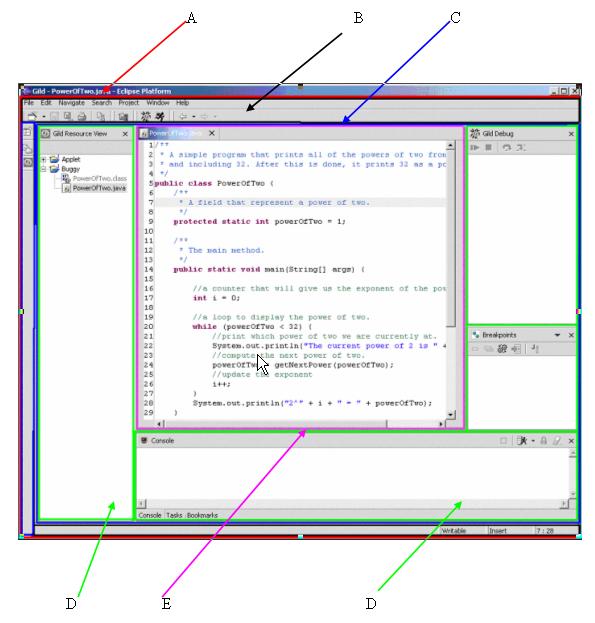Switch to the Tasks tab
This screenshot has height=623, width=595.
[174, 515]
